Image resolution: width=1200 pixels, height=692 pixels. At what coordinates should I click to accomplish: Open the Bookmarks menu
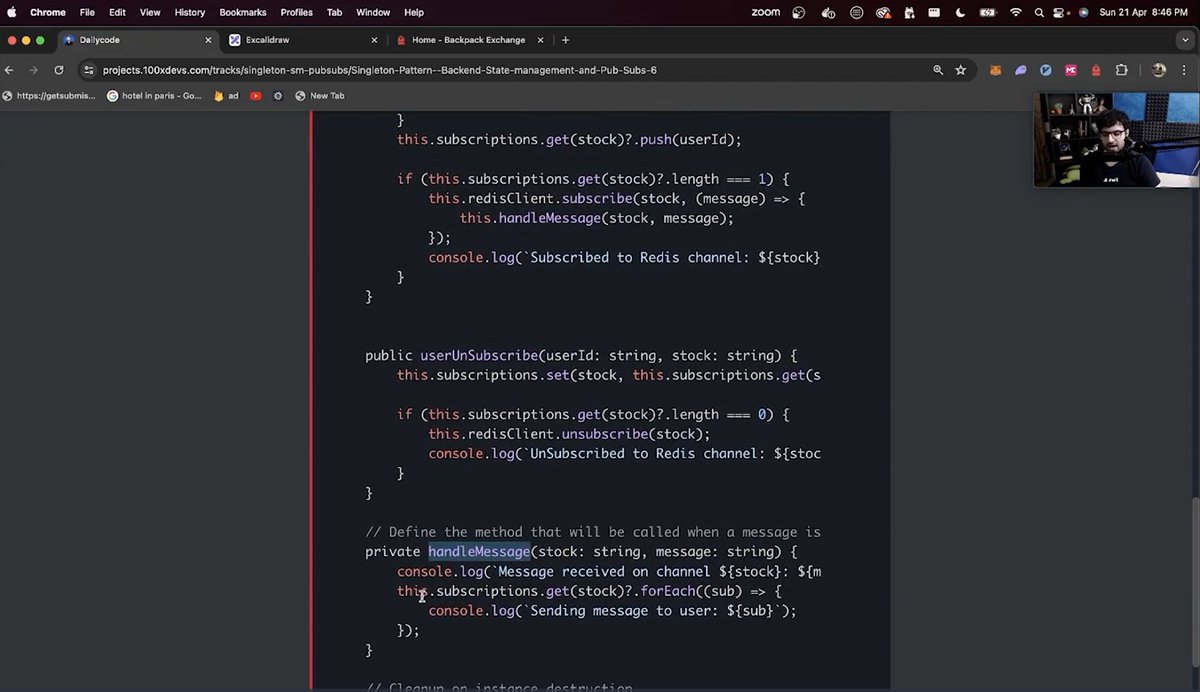tap(243, 12)
